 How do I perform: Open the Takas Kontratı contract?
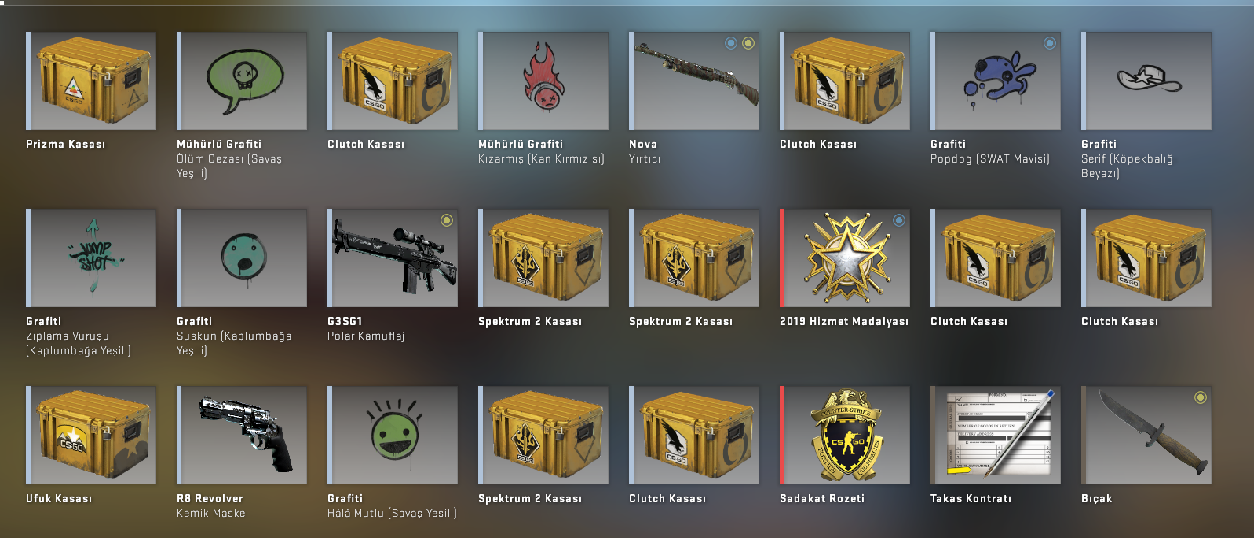click(x=996, y=435)
